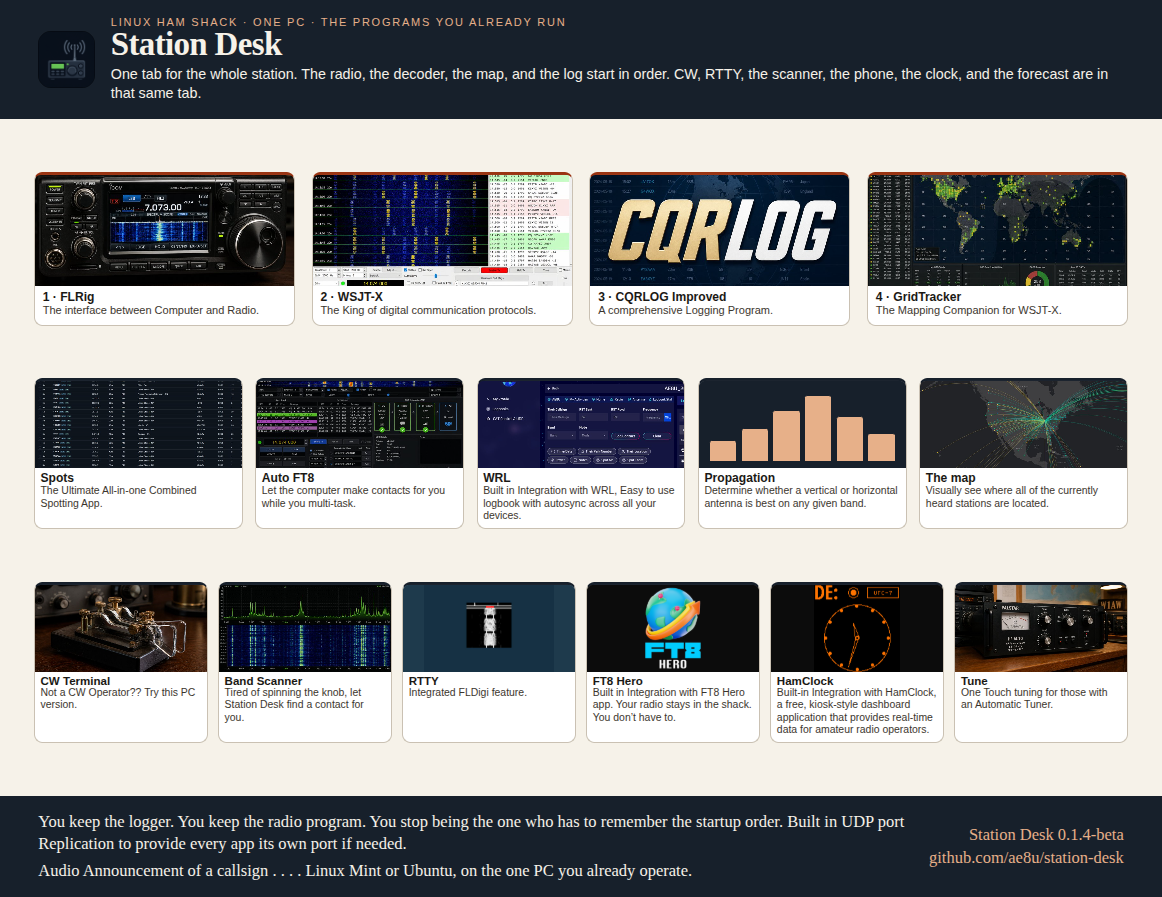Click the 'WRL' card title
Viewport: 1162px width, 897px height.
497,478
